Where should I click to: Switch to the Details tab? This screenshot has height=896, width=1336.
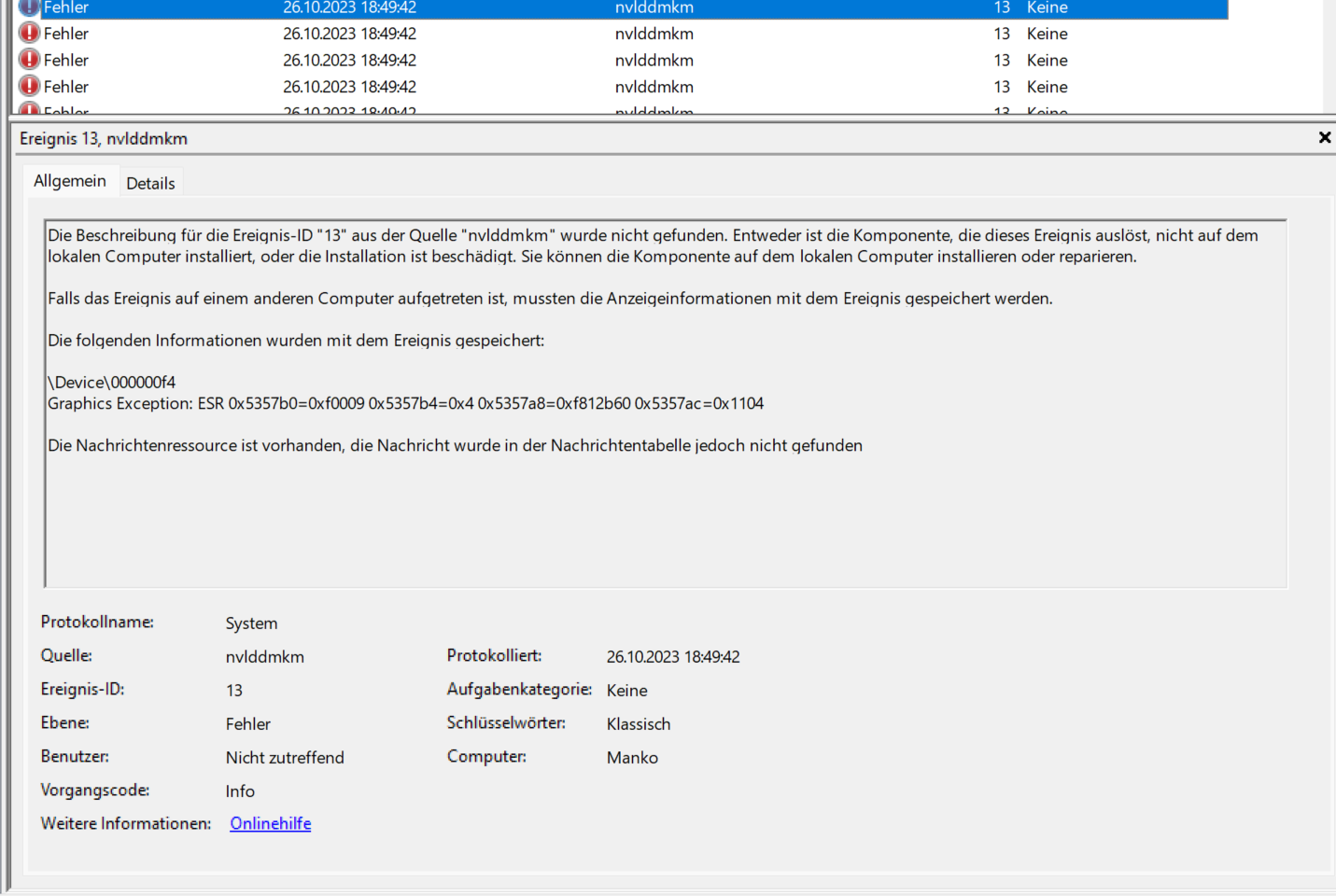pyautogui.click(x=150, y=182)
